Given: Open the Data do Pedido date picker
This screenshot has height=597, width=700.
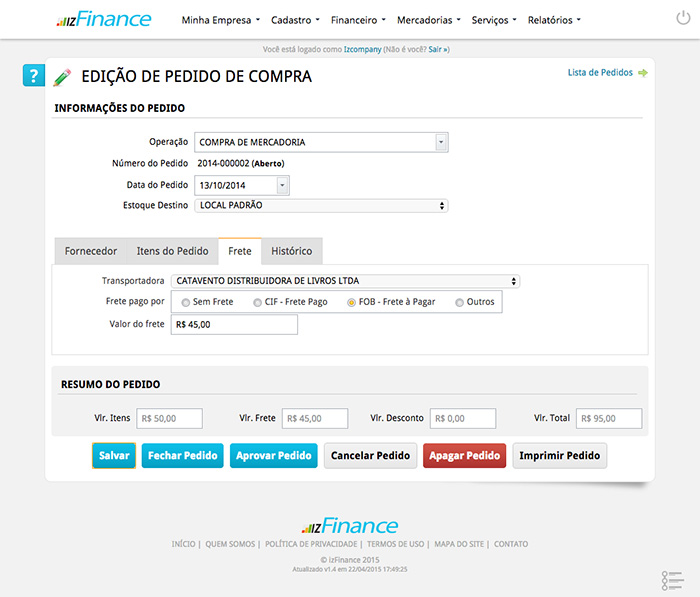Looking at the screenshot, I should [x=282, y=185].
